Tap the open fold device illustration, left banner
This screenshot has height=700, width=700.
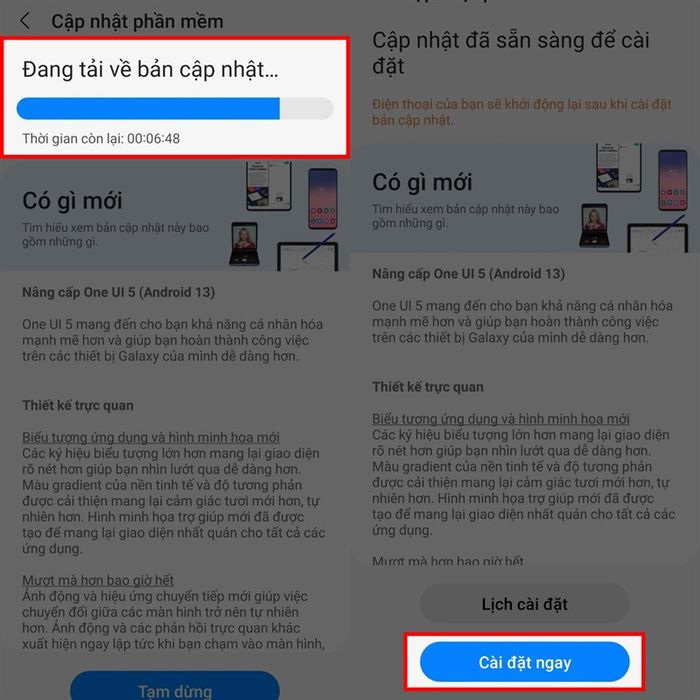[x=269, y=185]
